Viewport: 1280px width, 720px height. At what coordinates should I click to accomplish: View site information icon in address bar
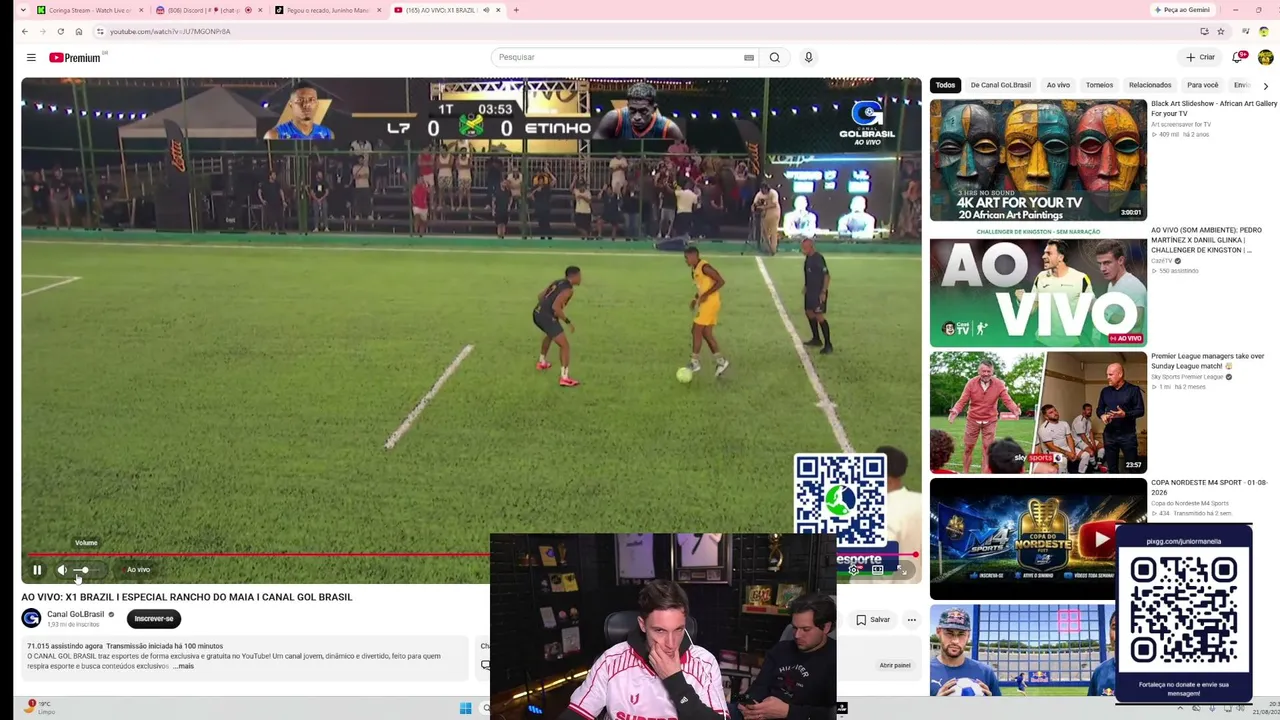coord(100,32)
